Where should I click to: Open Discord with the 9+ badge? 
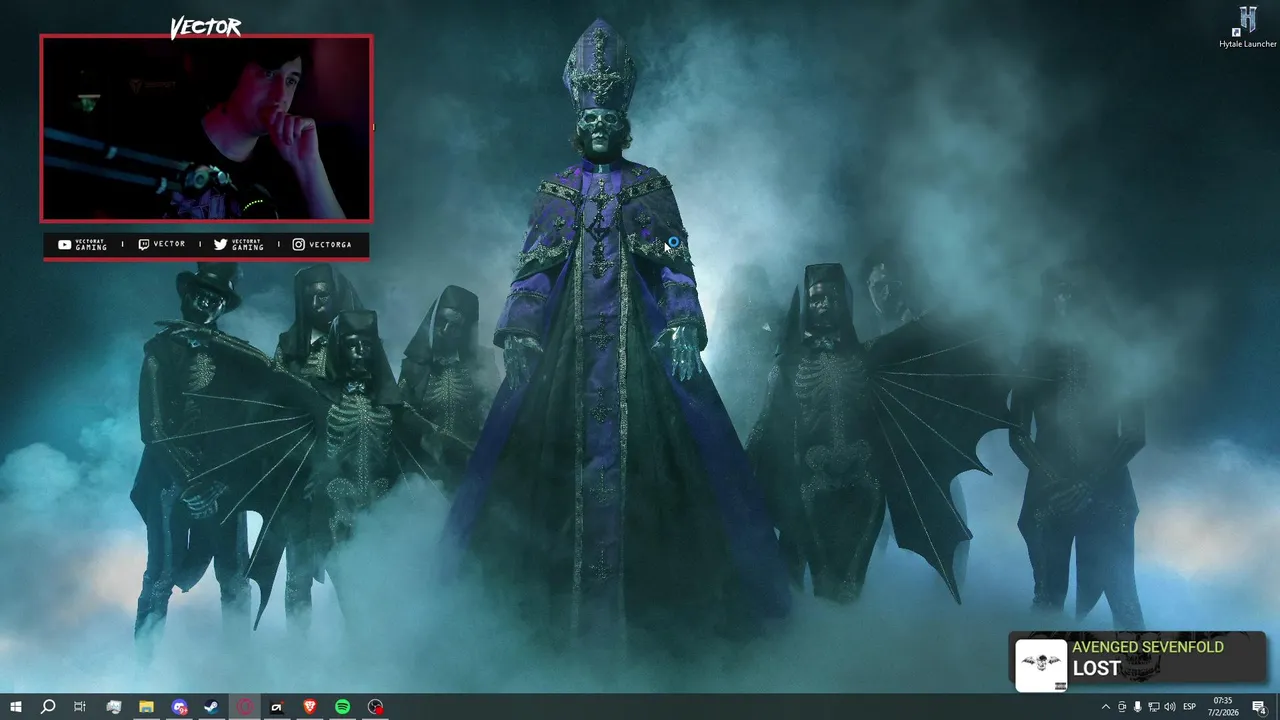pos(179,707)
